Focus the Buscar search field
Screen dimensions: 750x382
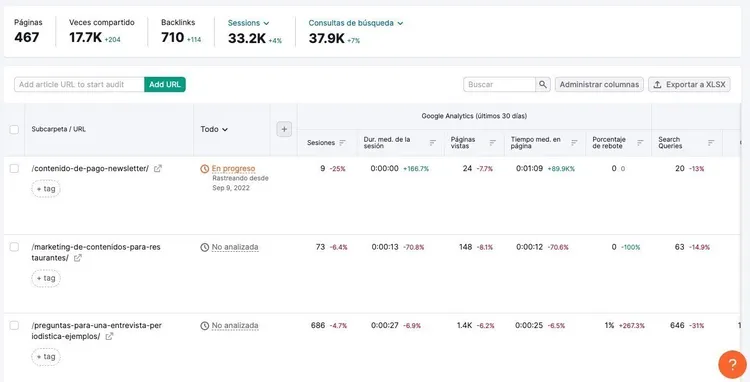499,84
